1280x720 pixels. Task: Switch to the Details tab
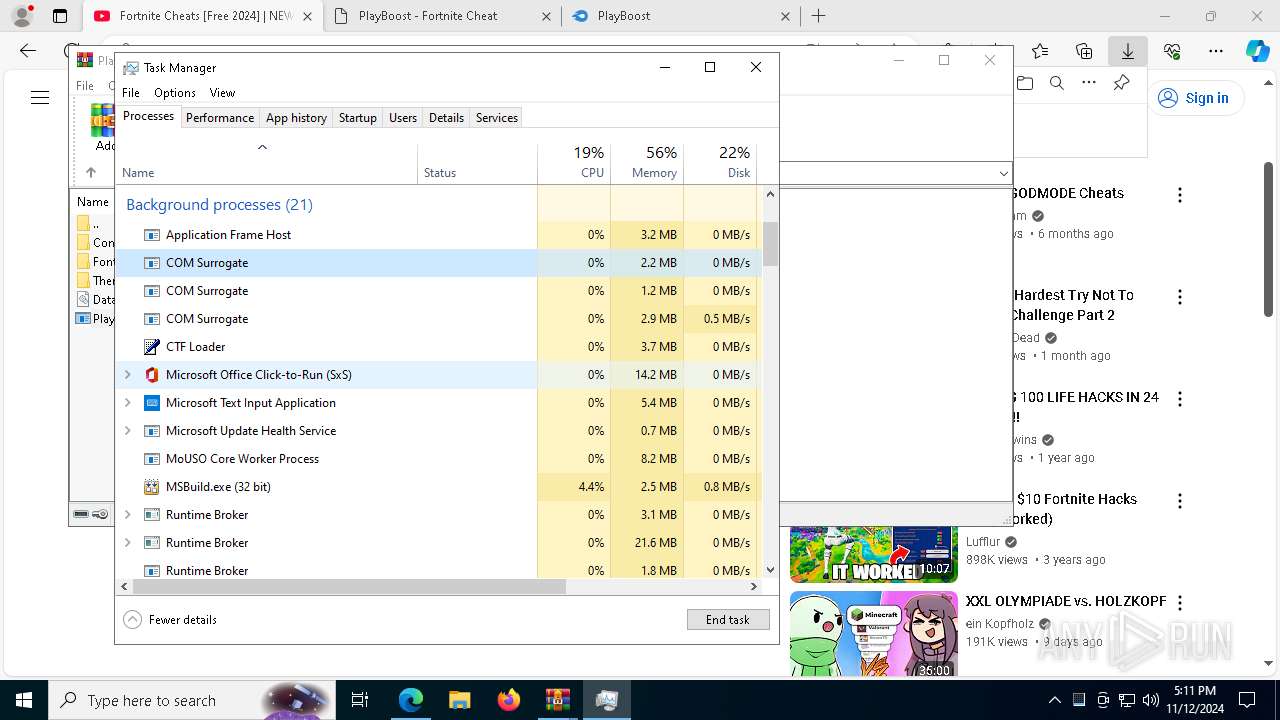(x=446, y=117)
